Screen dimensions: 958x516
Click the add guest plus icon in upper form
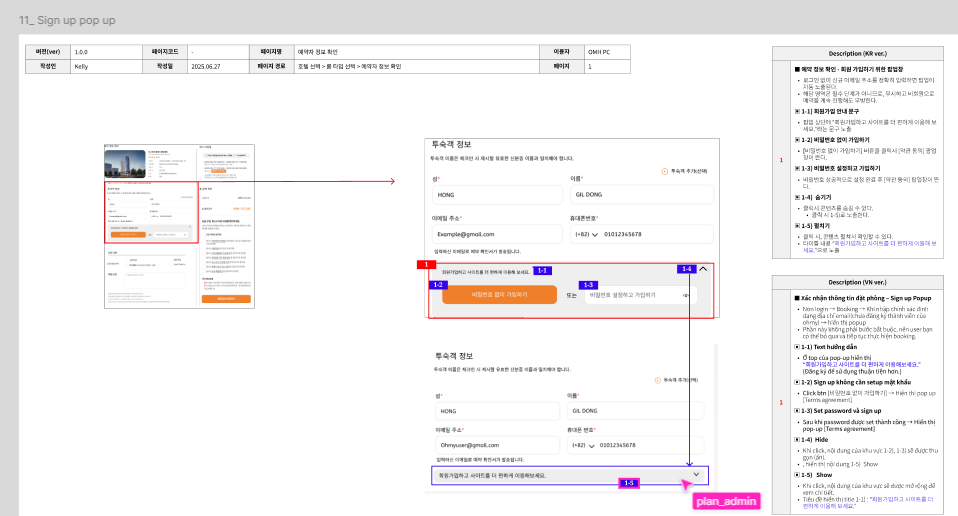pos(666,171)
